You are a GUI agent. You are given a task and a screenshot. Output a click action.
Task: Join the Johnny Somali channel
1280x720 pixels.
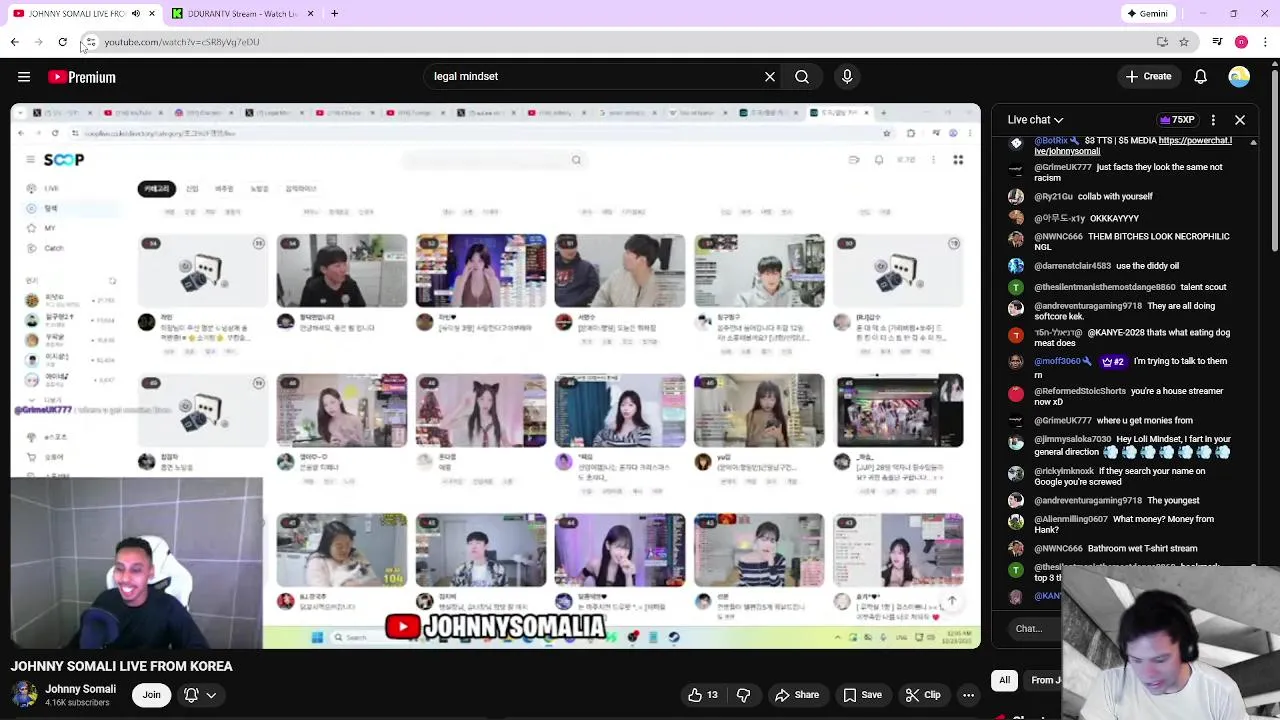tap(151, 695)
